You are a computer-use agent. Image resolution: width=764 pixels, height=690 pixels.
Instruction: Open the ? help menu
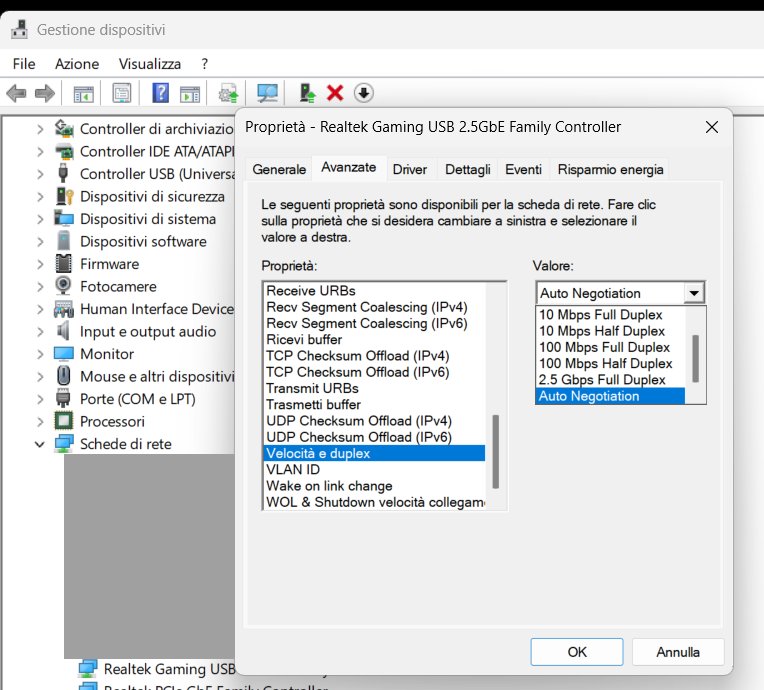click(x=205, y=64)
